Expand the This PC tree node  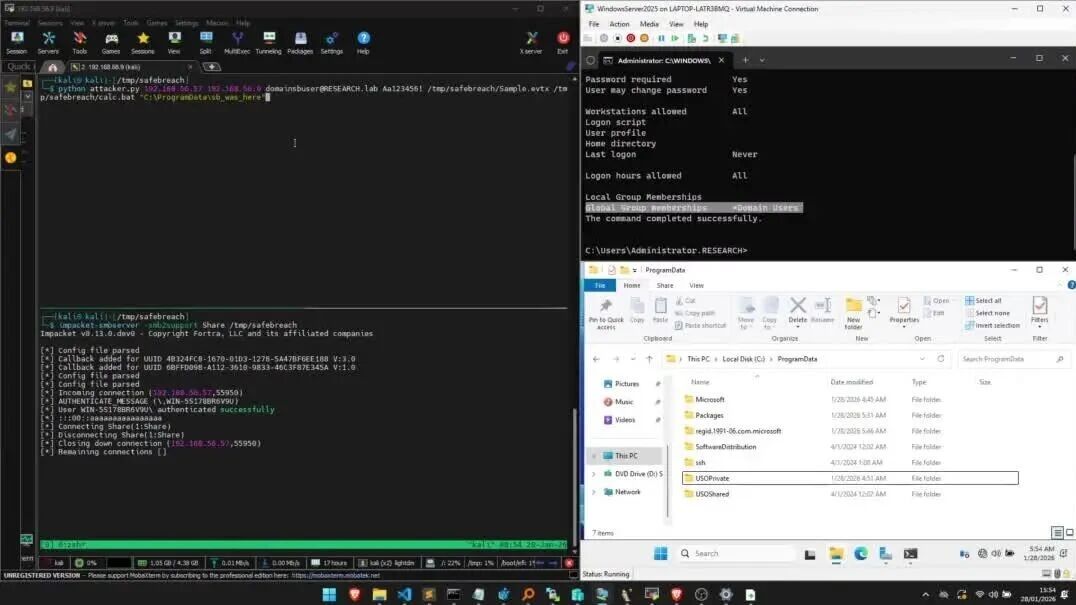point(594,455)
